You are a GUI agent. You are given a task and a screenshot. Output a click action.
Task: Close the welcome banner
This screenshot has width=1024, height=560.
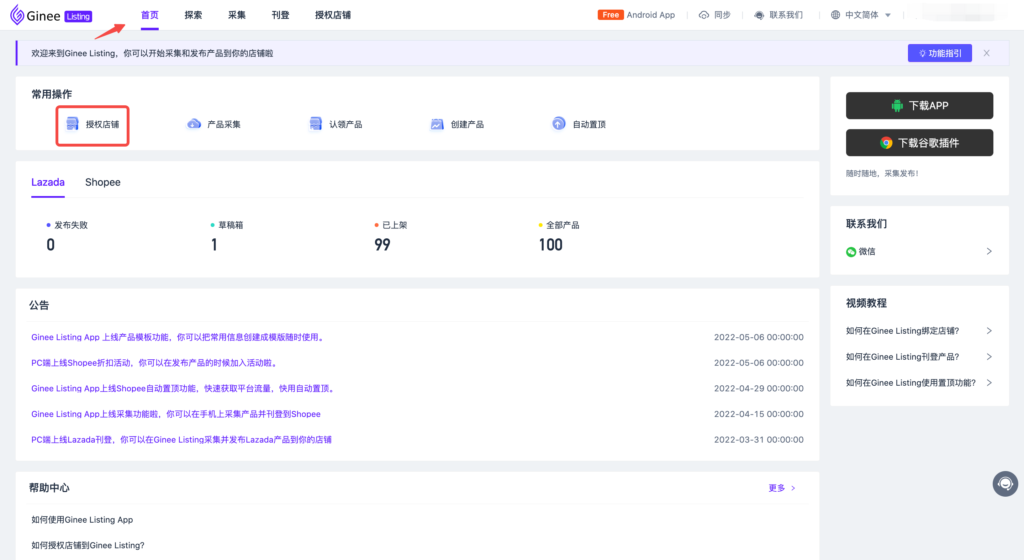tap(987, 54)
